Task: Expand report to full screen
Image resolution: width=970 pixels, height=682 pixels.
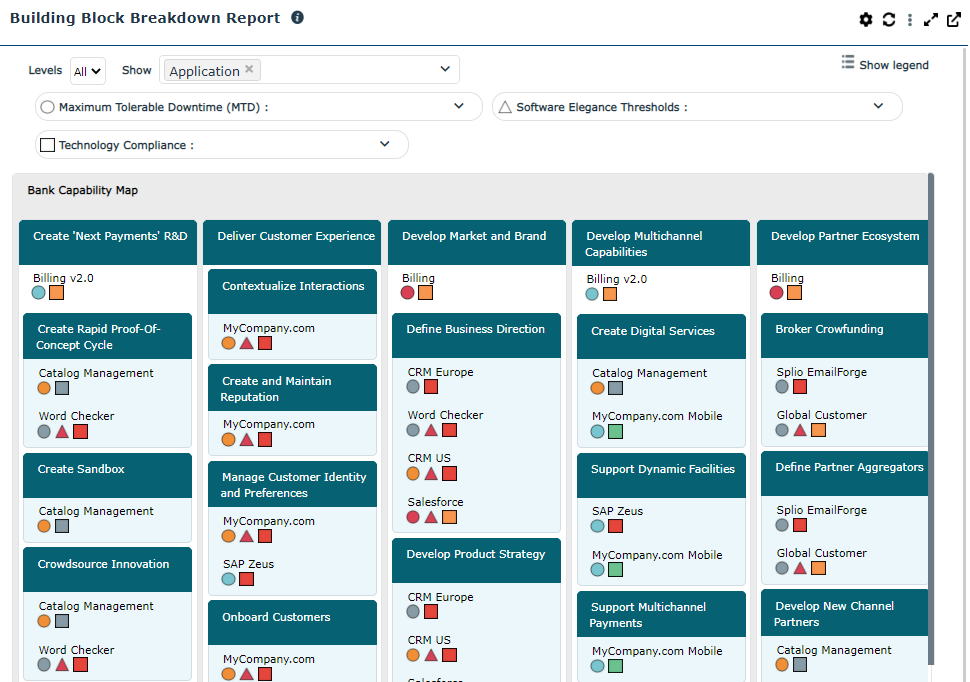Action: (931, 20)
